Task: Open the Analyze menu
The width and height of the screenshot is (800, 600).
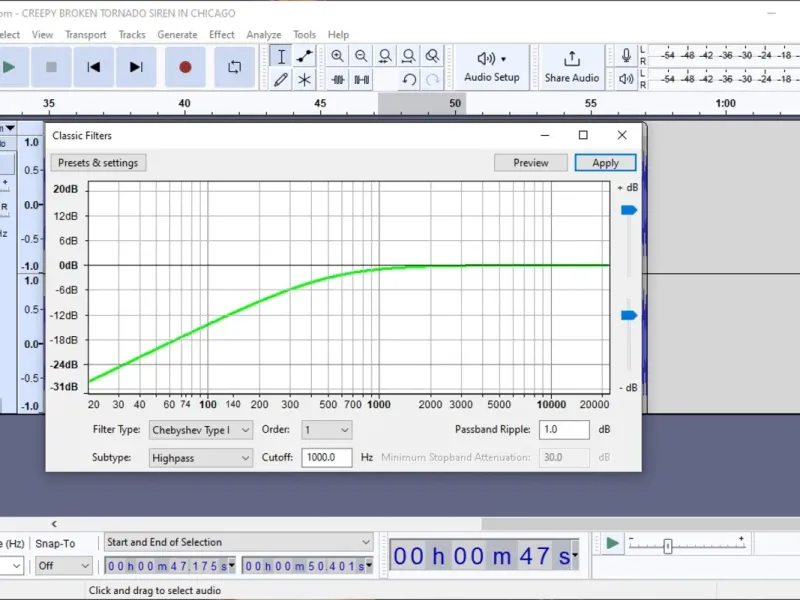Action: [264, 35]
